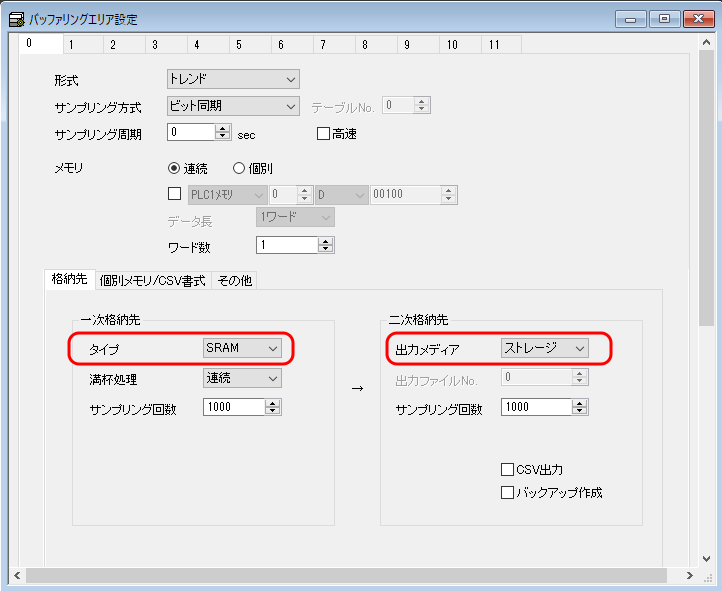Viewport: 722px width, 591px height.
Task: Click the vertical scrollbar down arrow
Action: click(706, 558)
